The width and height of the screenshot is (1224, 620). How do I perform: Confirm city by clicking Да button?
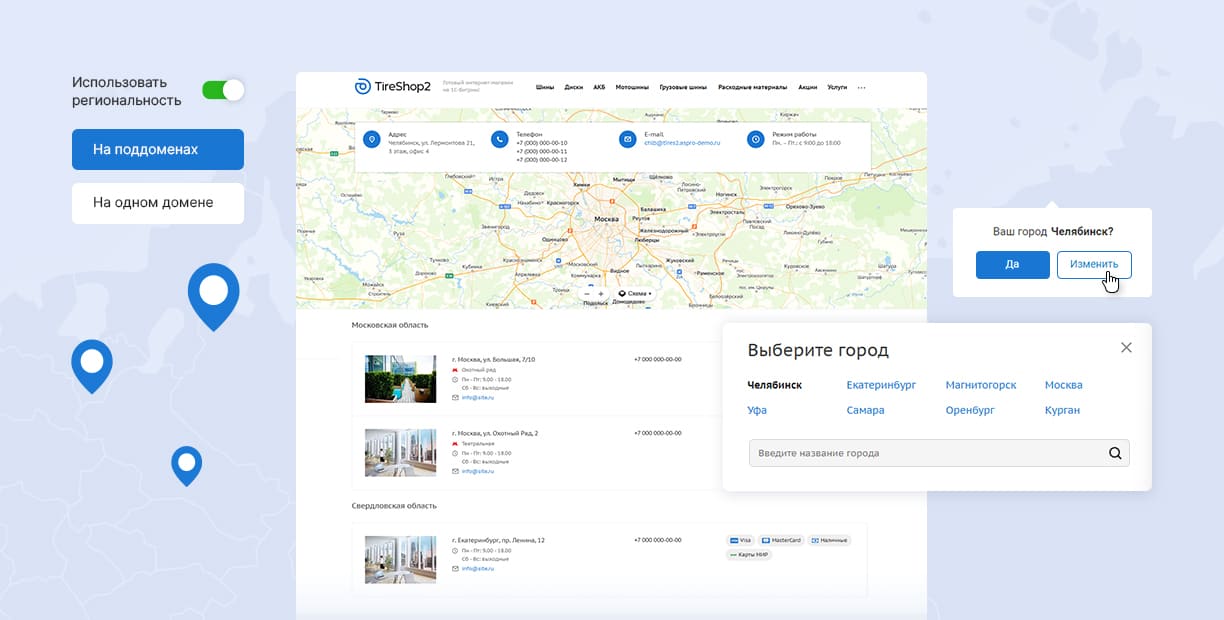tap(1012, 264)
